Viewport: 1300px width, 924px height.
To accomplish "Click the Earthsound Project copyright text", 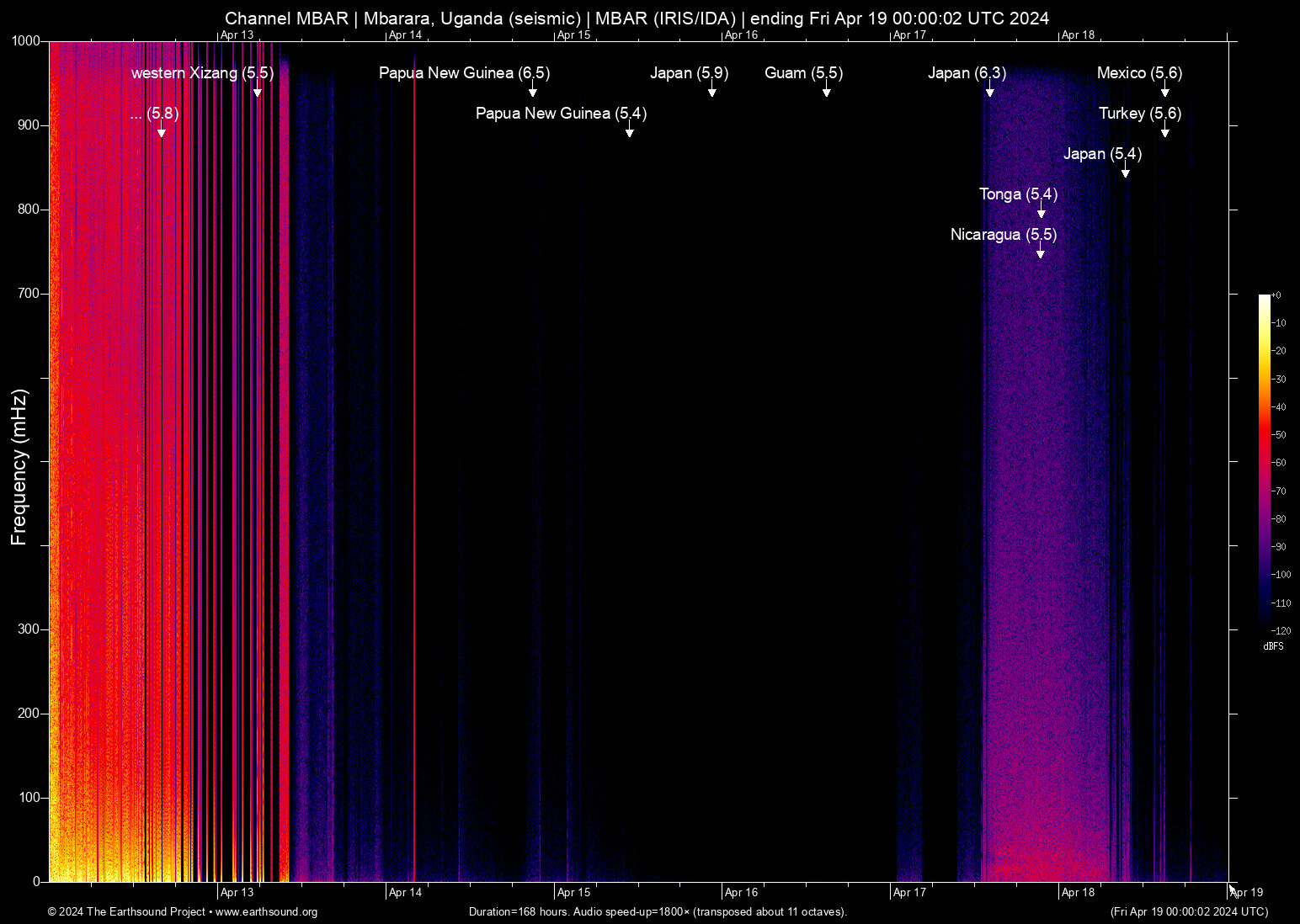I will (126, 912).
